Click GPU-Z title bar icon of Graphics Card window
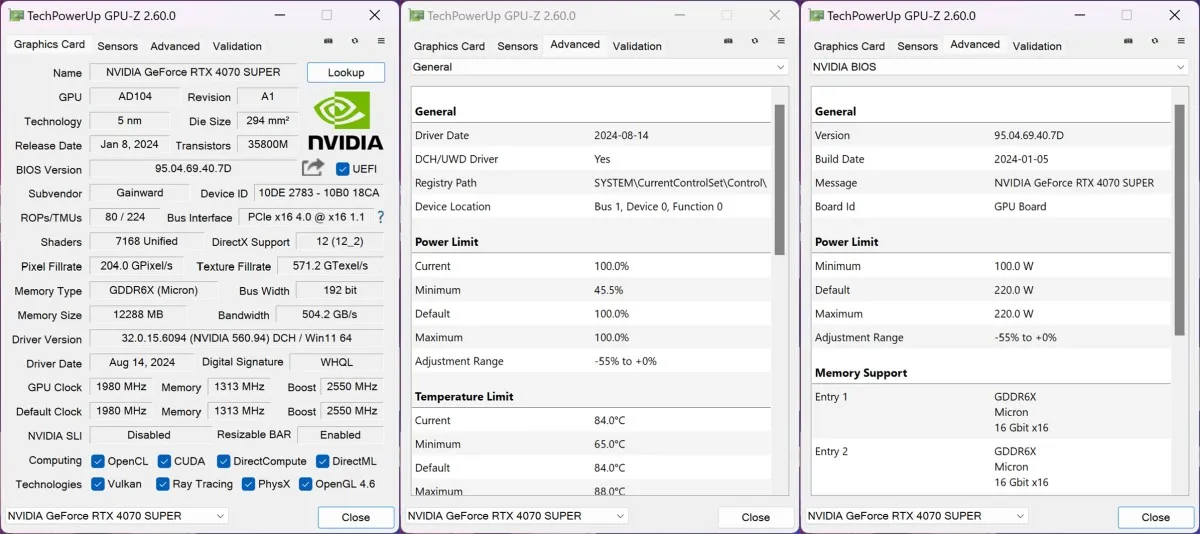1200x534 pixels. tap(16, 15)
